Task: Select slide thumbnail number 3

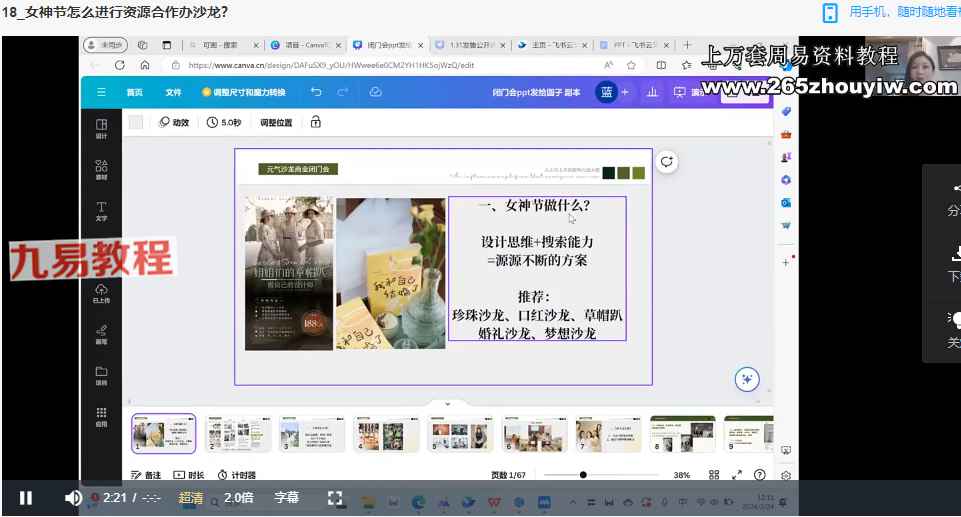Action: pos(312,434)
